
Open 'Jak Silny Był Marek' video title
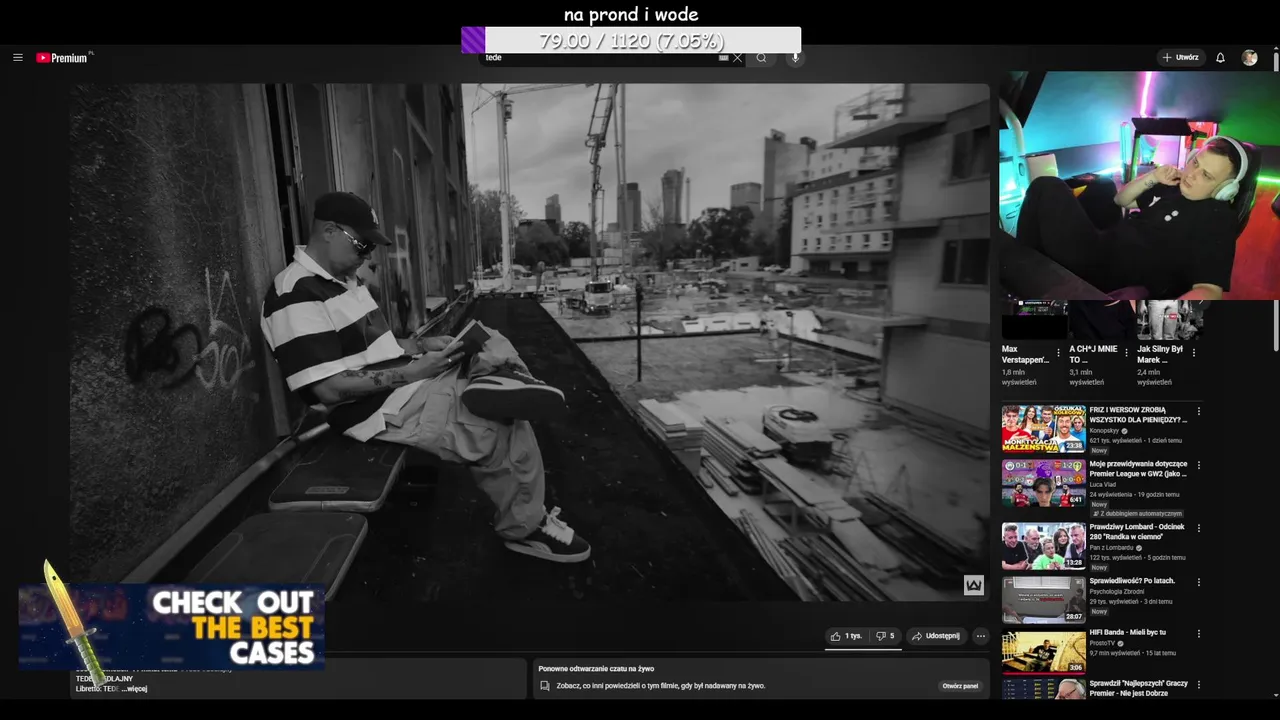tap(1160, 354)
